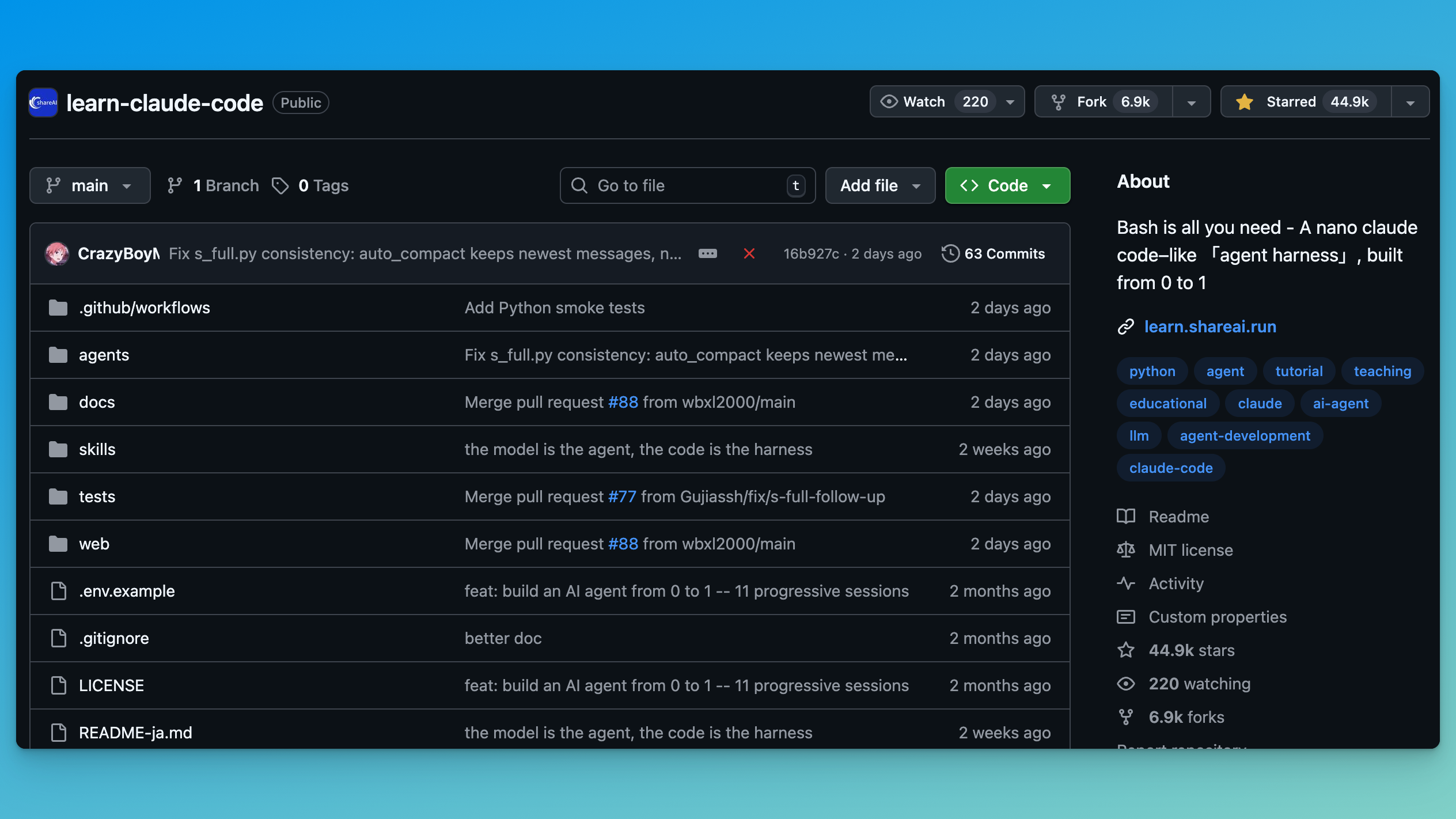Image resolution: width=1456 pixels, height=819 pixels.
Task: Expand commit message ellipsis icon
Action: pyautogui.click(x=707, y=253)
